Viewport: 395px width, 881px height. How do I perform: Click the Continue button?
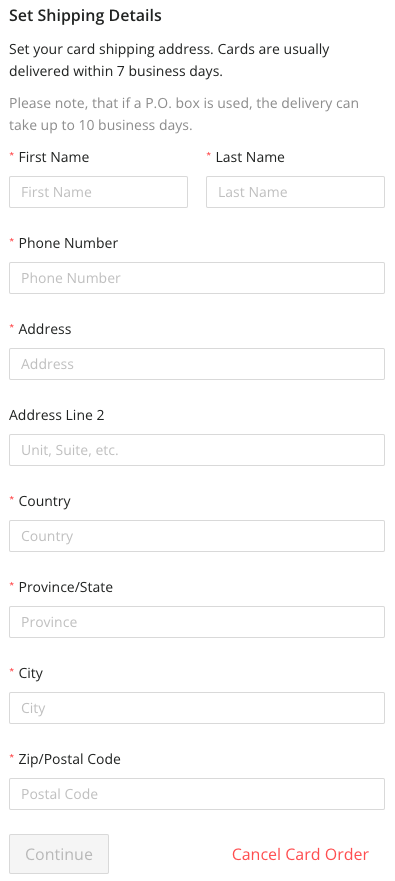coord(59,854)
